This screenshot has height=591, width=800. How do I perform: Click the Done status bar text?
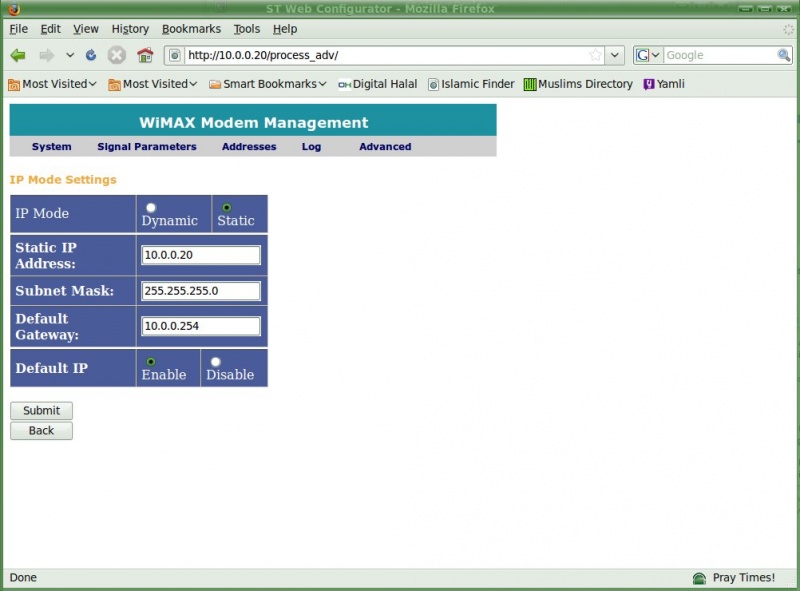coord(23,578)
